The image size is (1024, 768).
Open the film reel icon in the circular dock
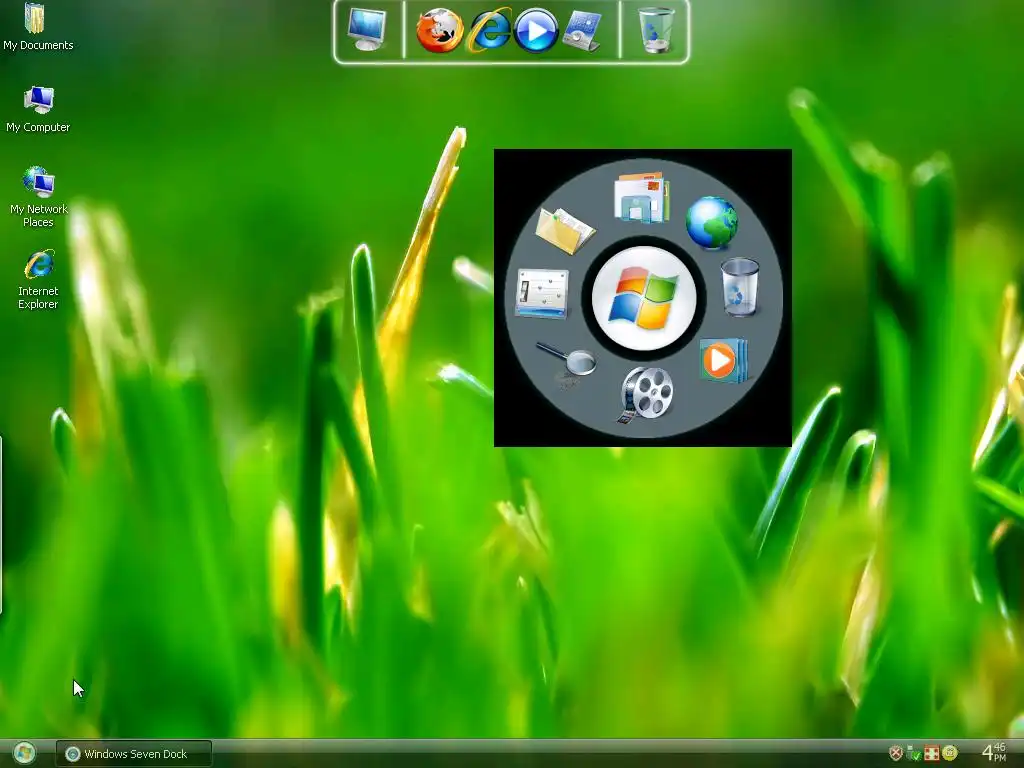click(x=645, y=394)
